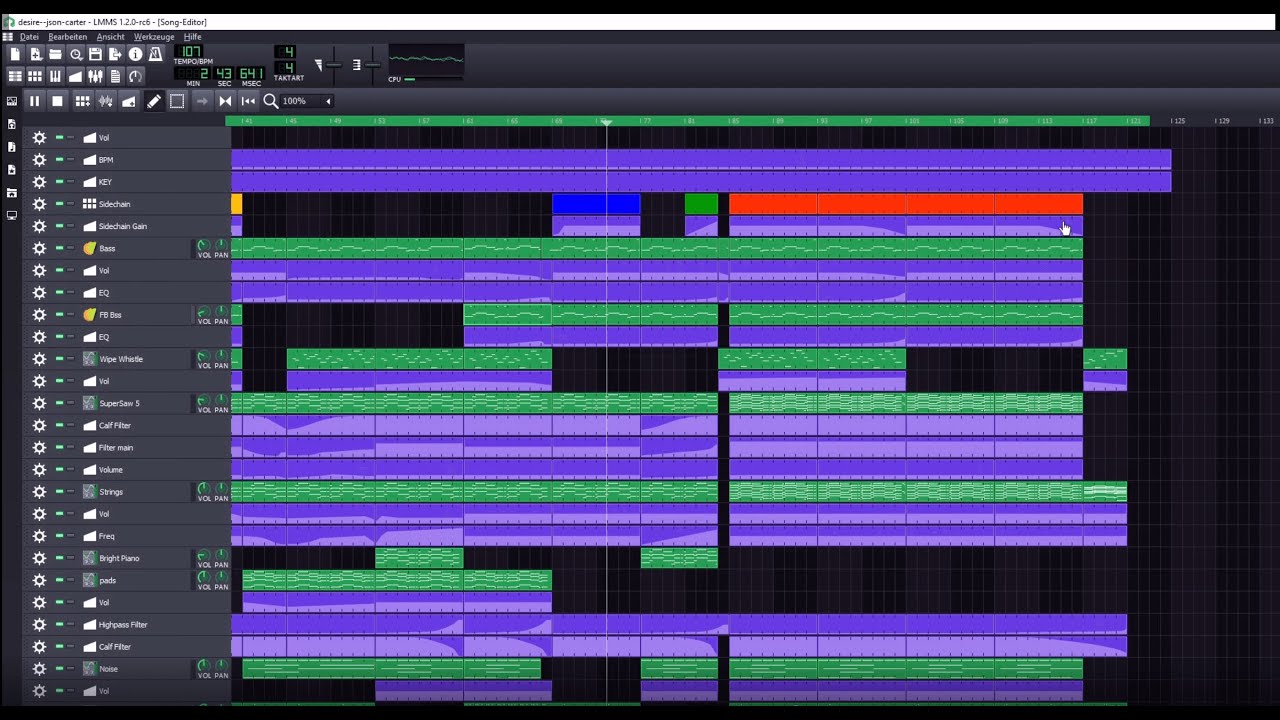
Task: Save the current project
Action: pyautogui.click(x=95, y=54)
